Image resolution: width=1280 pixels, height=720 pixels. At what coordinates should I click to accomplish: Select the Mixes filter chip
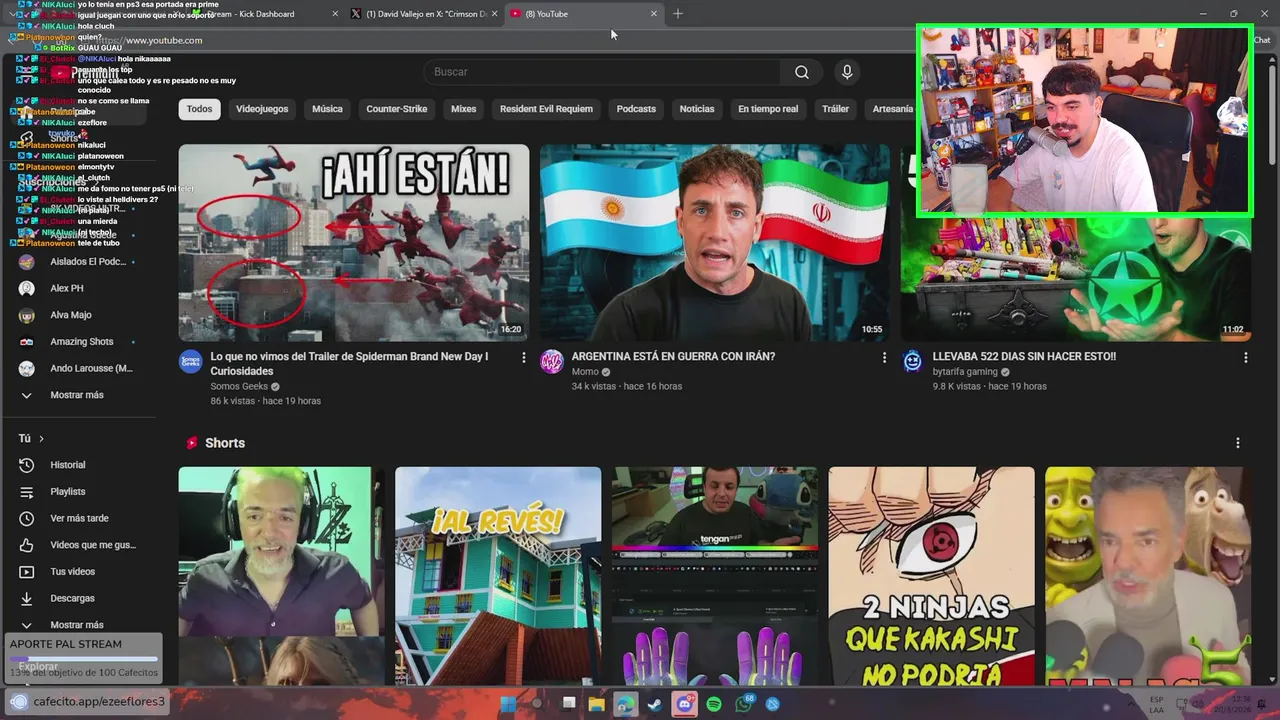click(463, 109)
